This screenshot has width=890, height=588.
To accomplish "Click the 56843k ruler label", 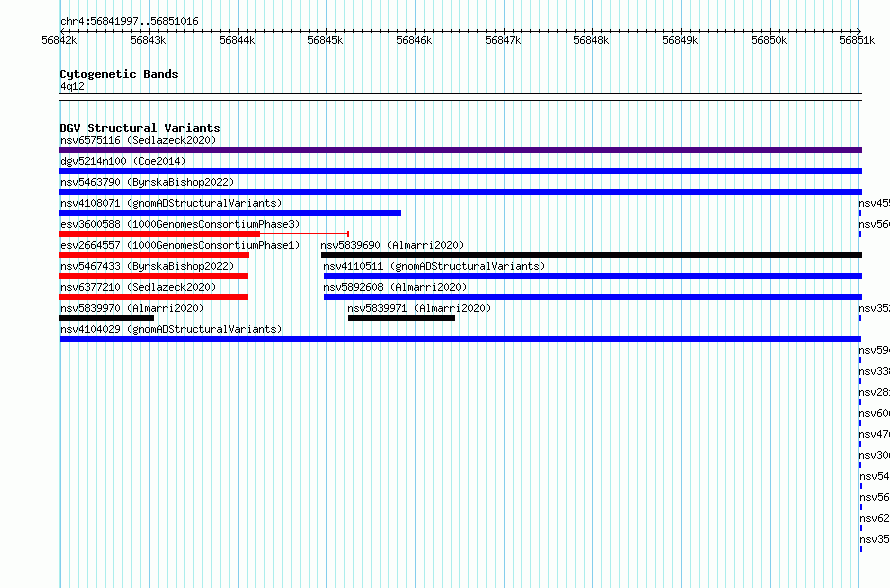I will point(148,40).
